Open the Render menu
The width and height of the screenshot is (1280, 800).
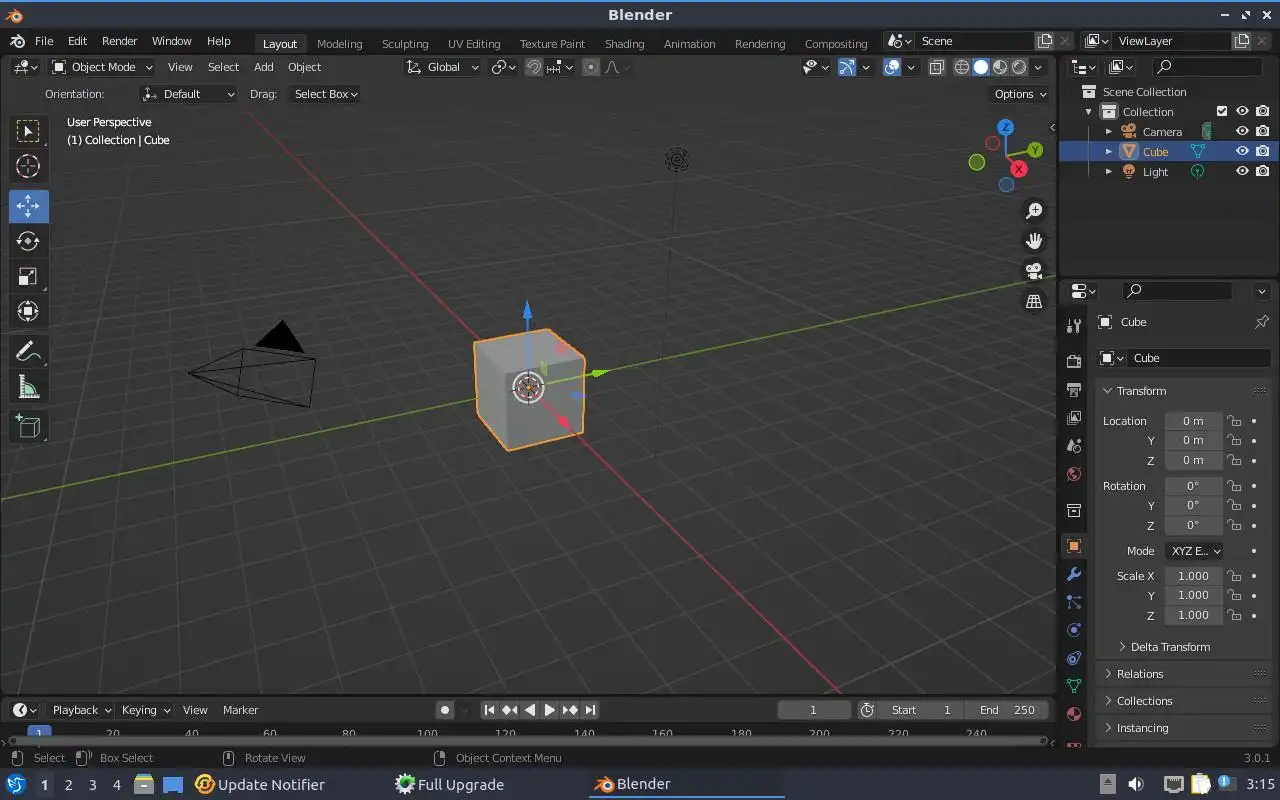coord(119,41)
